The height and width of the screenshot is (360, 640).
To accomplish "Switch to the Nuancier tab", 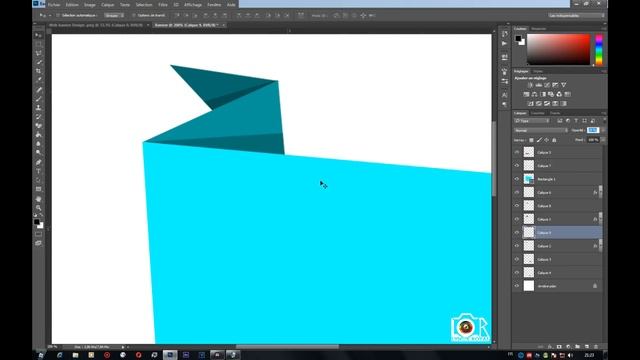I will pos(539,29).
